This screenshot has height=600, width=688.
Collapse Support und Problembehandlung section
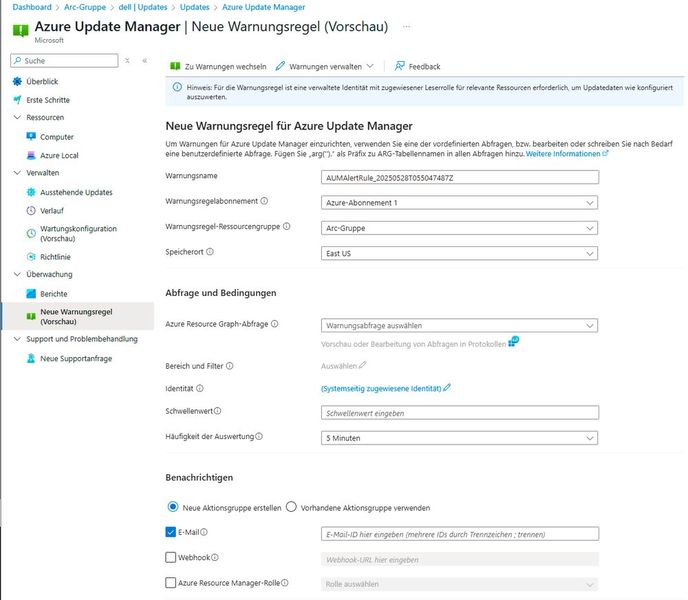[x=17, y=339]
